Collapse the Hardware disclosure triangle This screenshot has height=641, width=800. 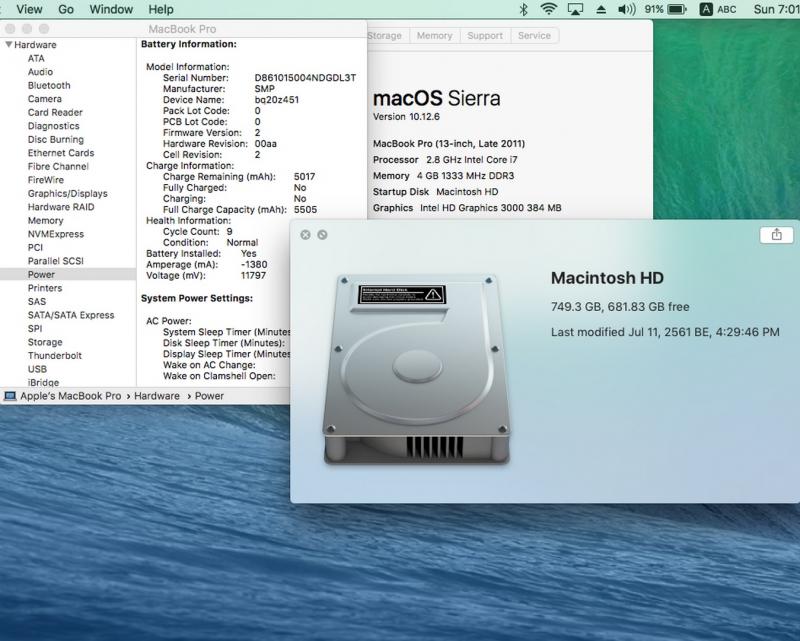click(9, 45)
